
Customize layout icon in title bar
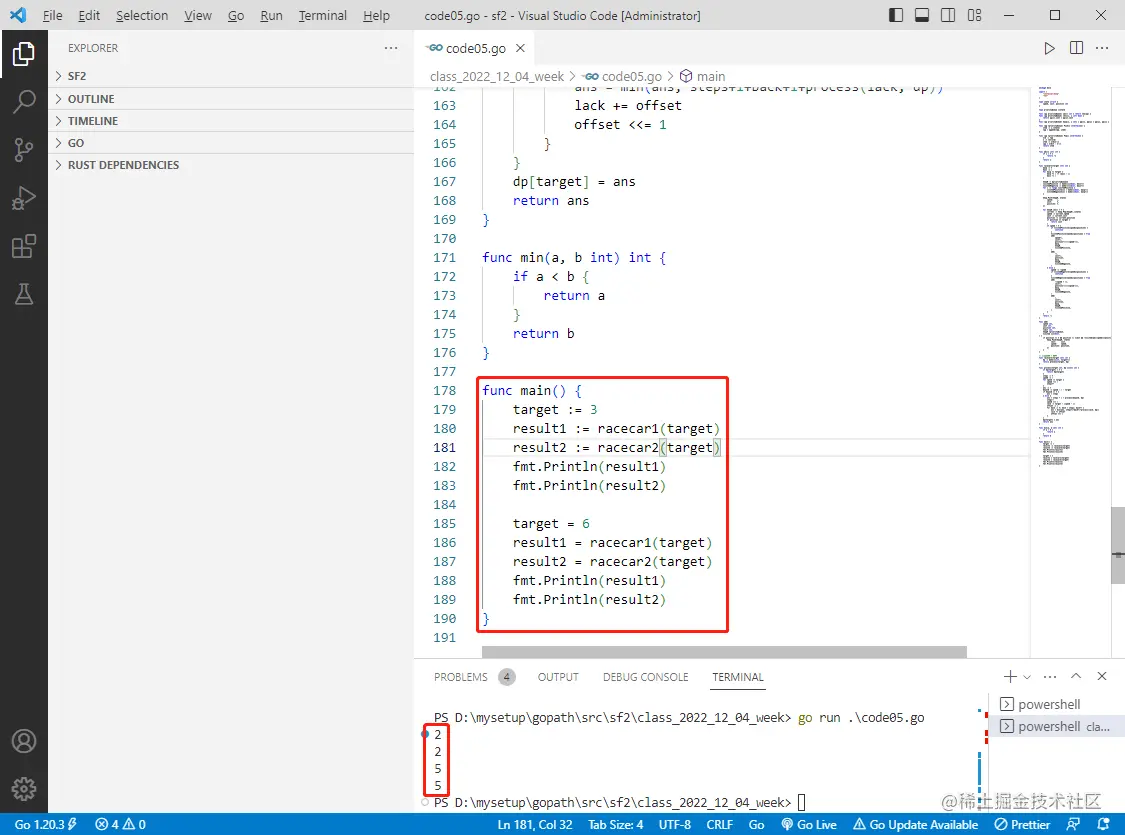(x=974, y=15)
